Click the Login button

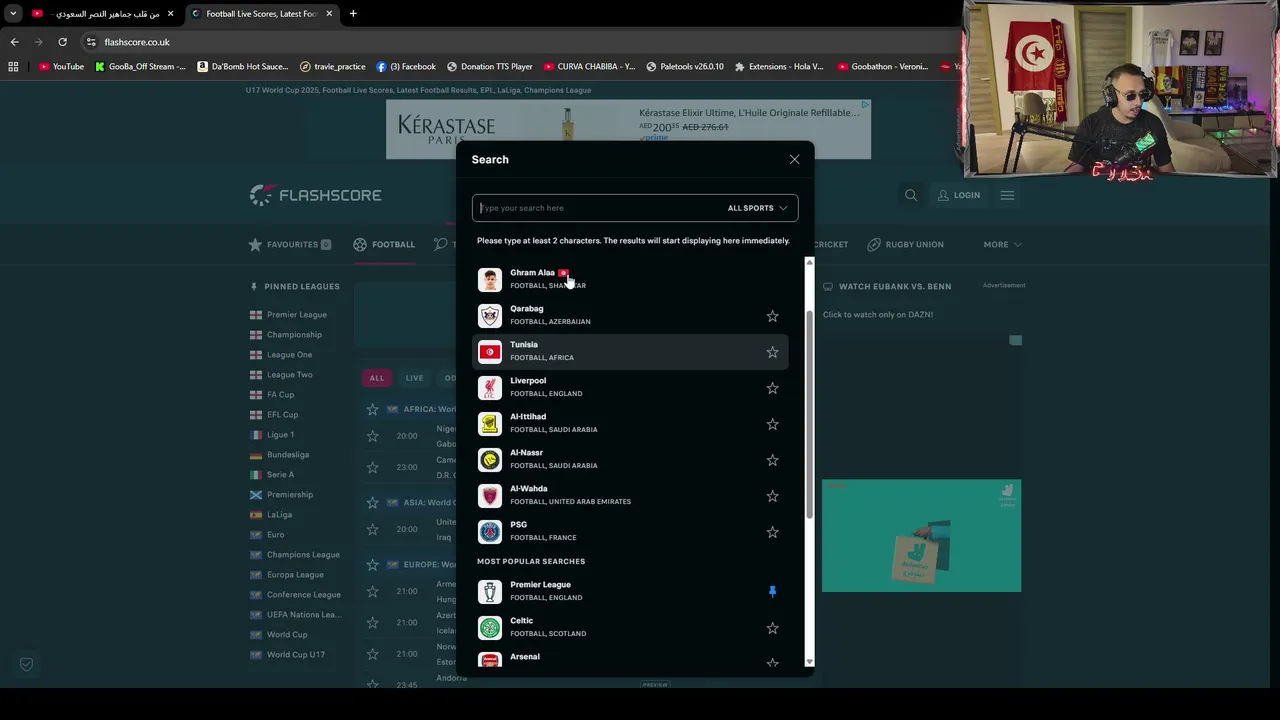click(959, 195)
